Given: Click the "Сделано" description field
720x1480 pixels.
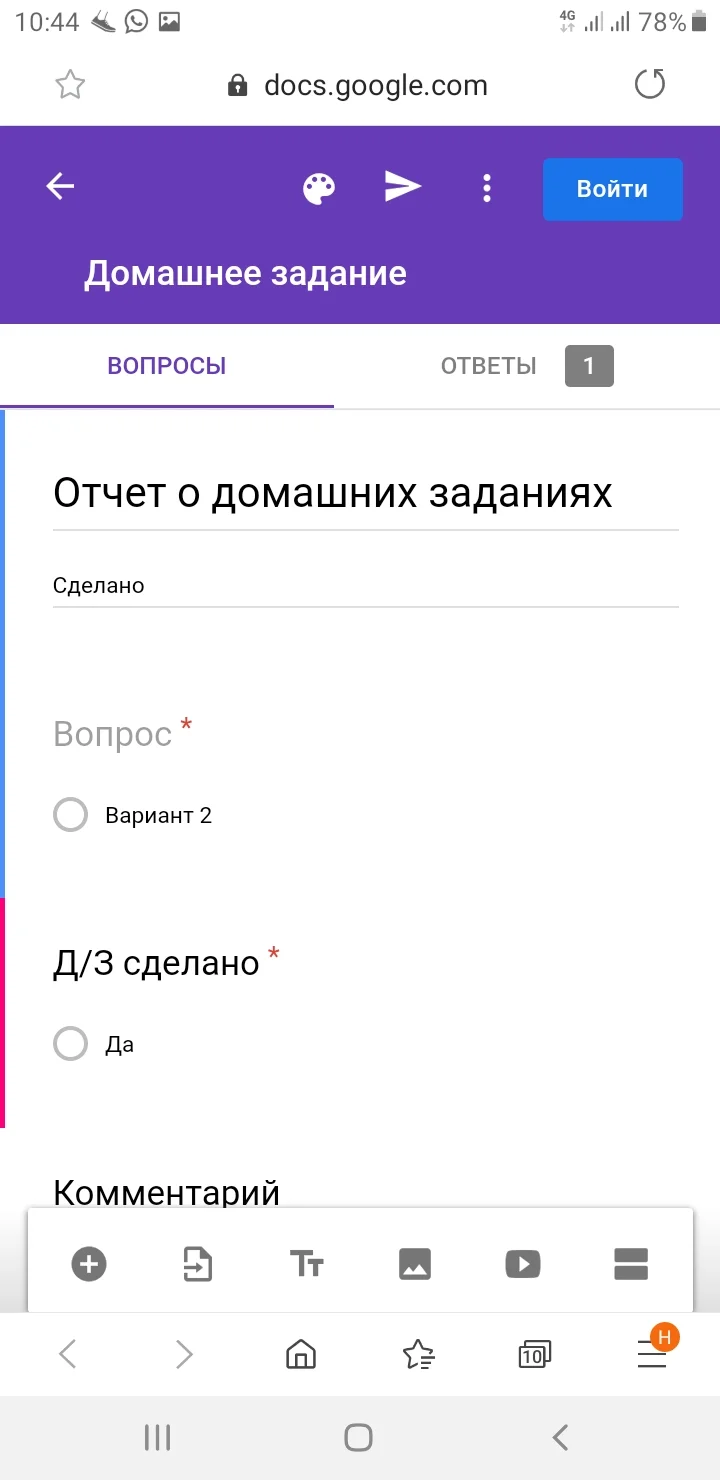Looking at the screenshot, I should (x=365, y=586).
